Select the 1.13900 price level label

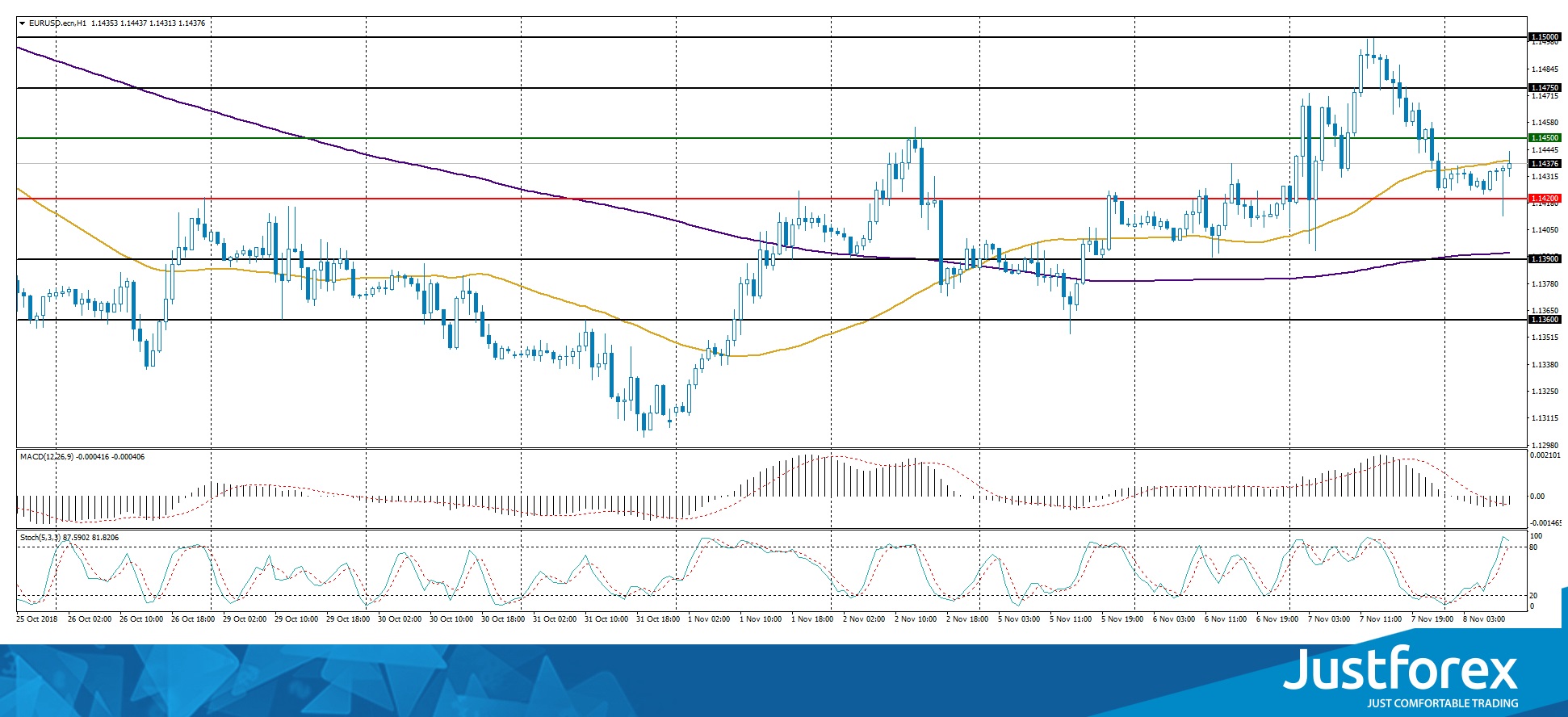(1545, 259)
